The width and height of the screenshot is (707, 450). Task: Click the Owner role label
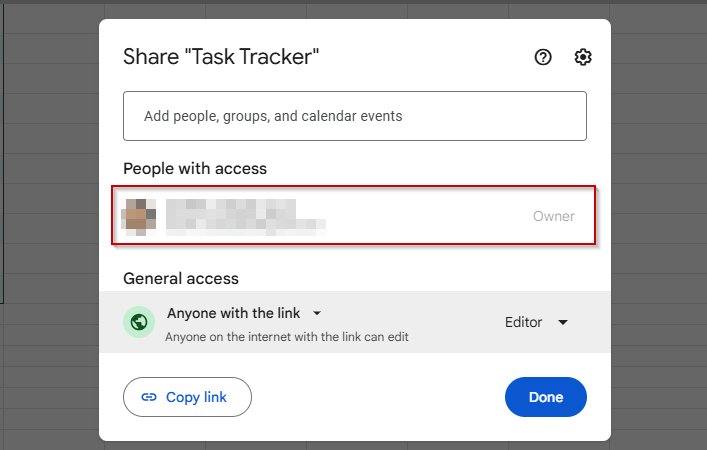click(554, 216)
